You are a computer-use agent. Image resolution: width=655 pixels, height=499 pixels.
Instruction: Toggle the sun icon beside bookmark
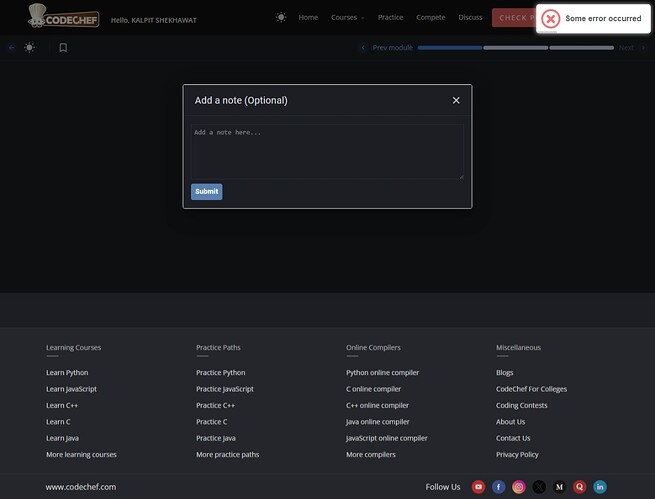click(29, 48)
